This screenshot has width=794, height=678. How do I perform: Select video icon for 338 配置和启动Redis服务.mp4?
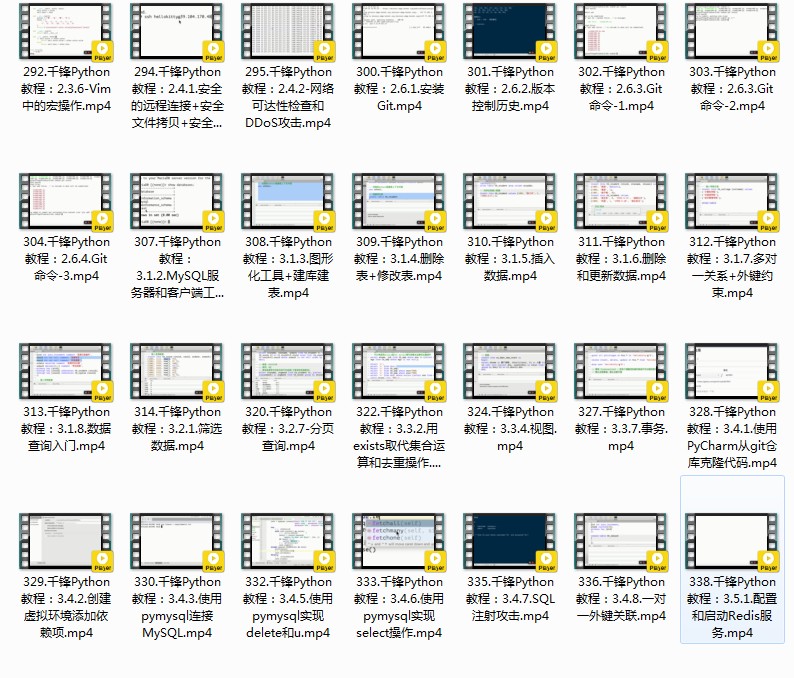[732, 542]
